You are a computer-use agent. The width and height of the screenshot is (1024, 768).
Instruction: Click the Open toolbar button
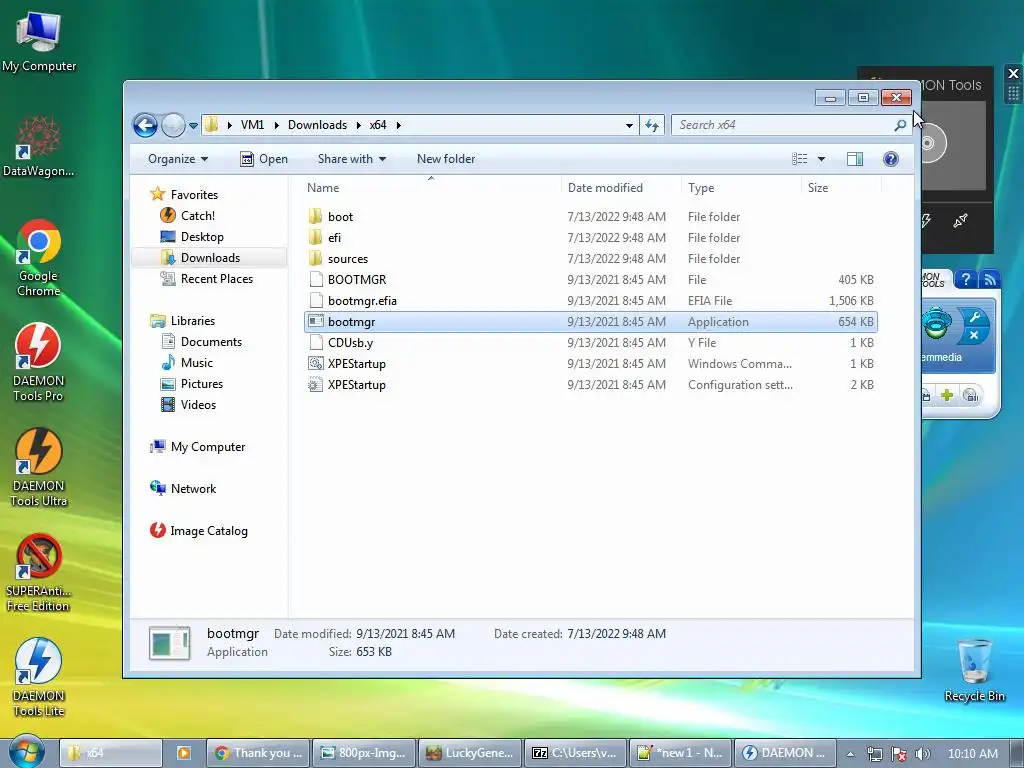click(x=264, y=159)
